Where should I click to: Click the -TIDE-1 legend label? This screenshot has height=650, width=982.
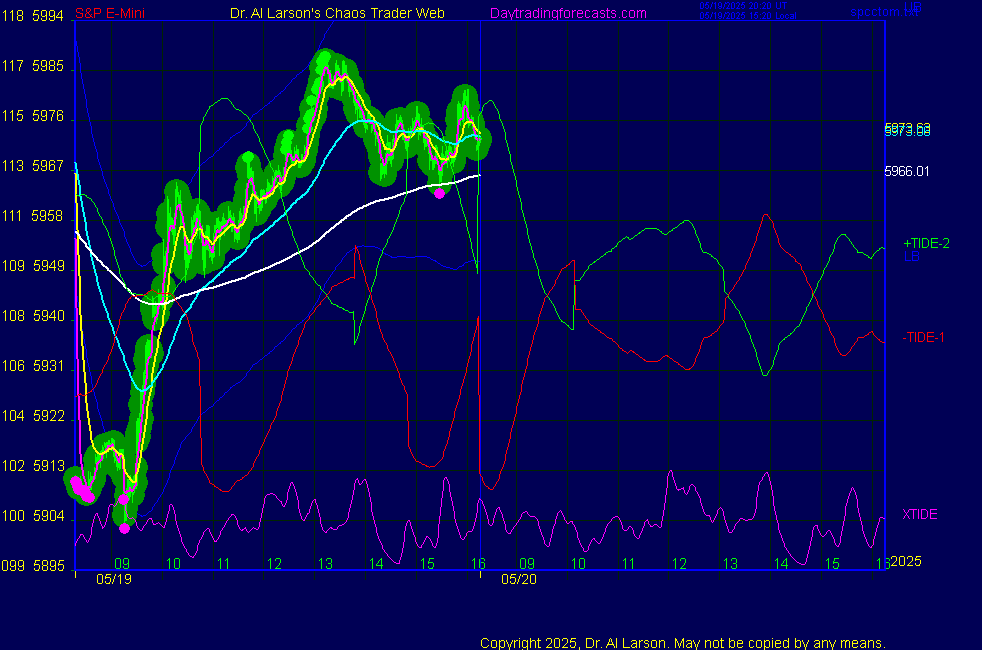924,337
